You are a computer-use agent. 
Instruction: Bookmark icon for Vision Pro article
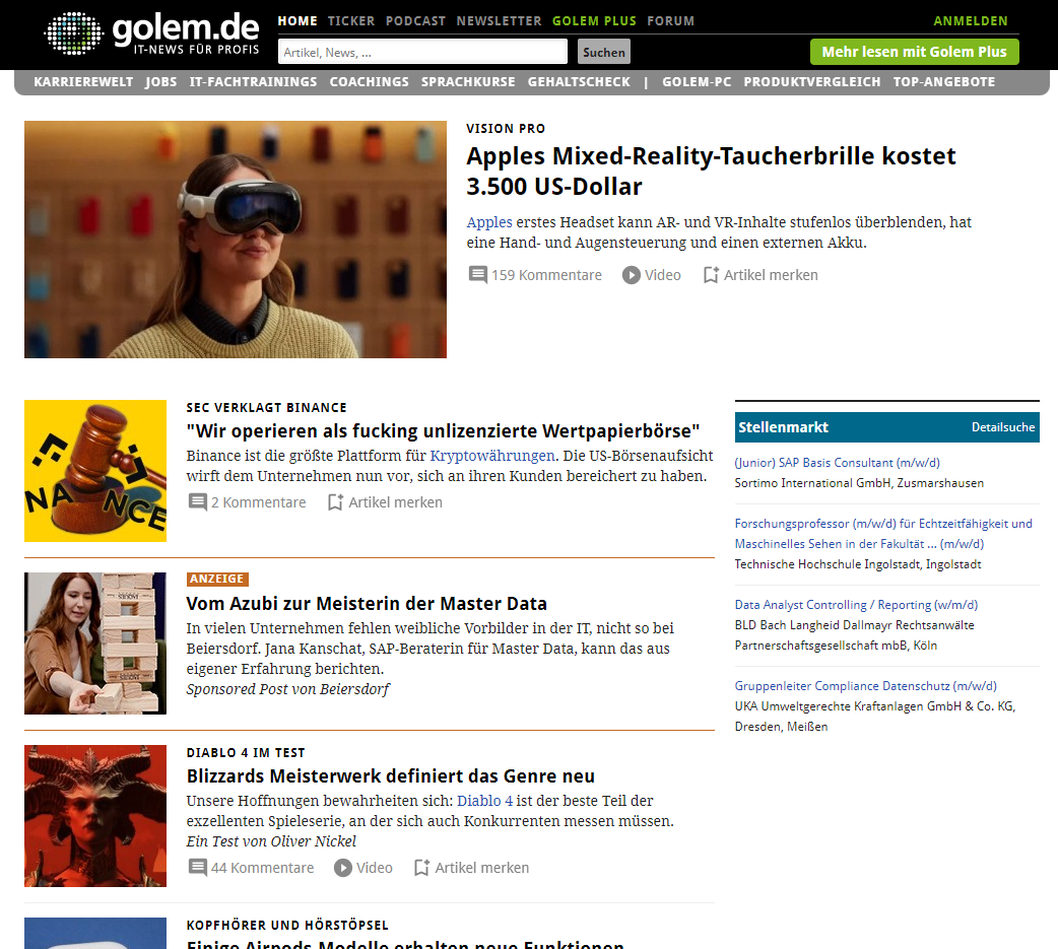[x=711, y=275]
